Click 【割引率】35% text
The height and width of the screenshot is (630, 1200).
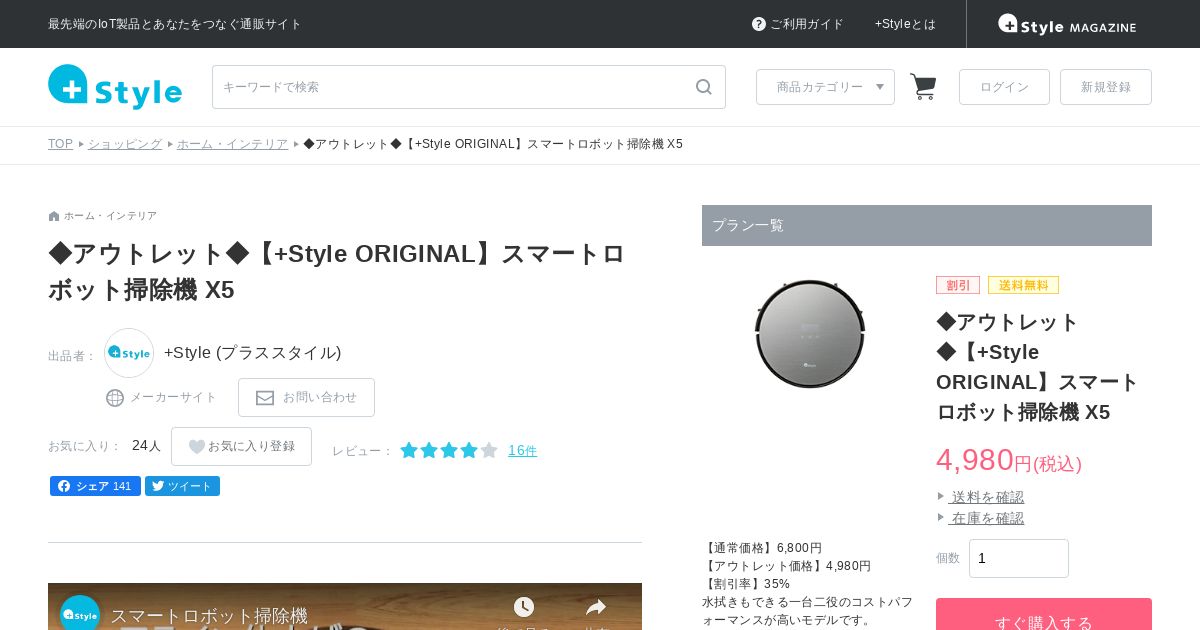[x=746, y=584]
